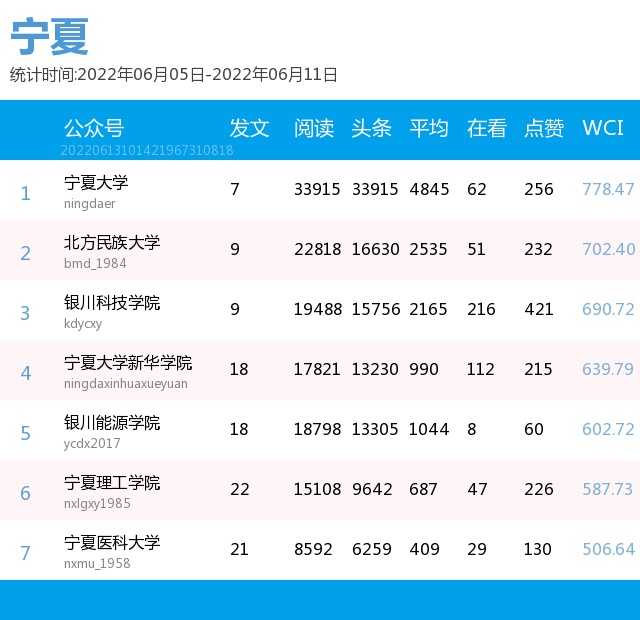The width and height of the screenshot is (640, 620).
Task: Click the 平均 column header
Action: 429,128
